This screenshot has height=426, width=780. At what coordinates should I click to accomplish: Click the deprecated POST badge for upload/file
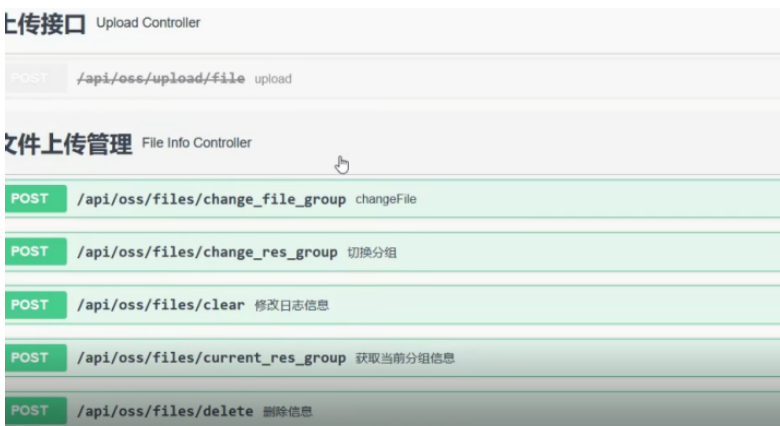[32, 78]
